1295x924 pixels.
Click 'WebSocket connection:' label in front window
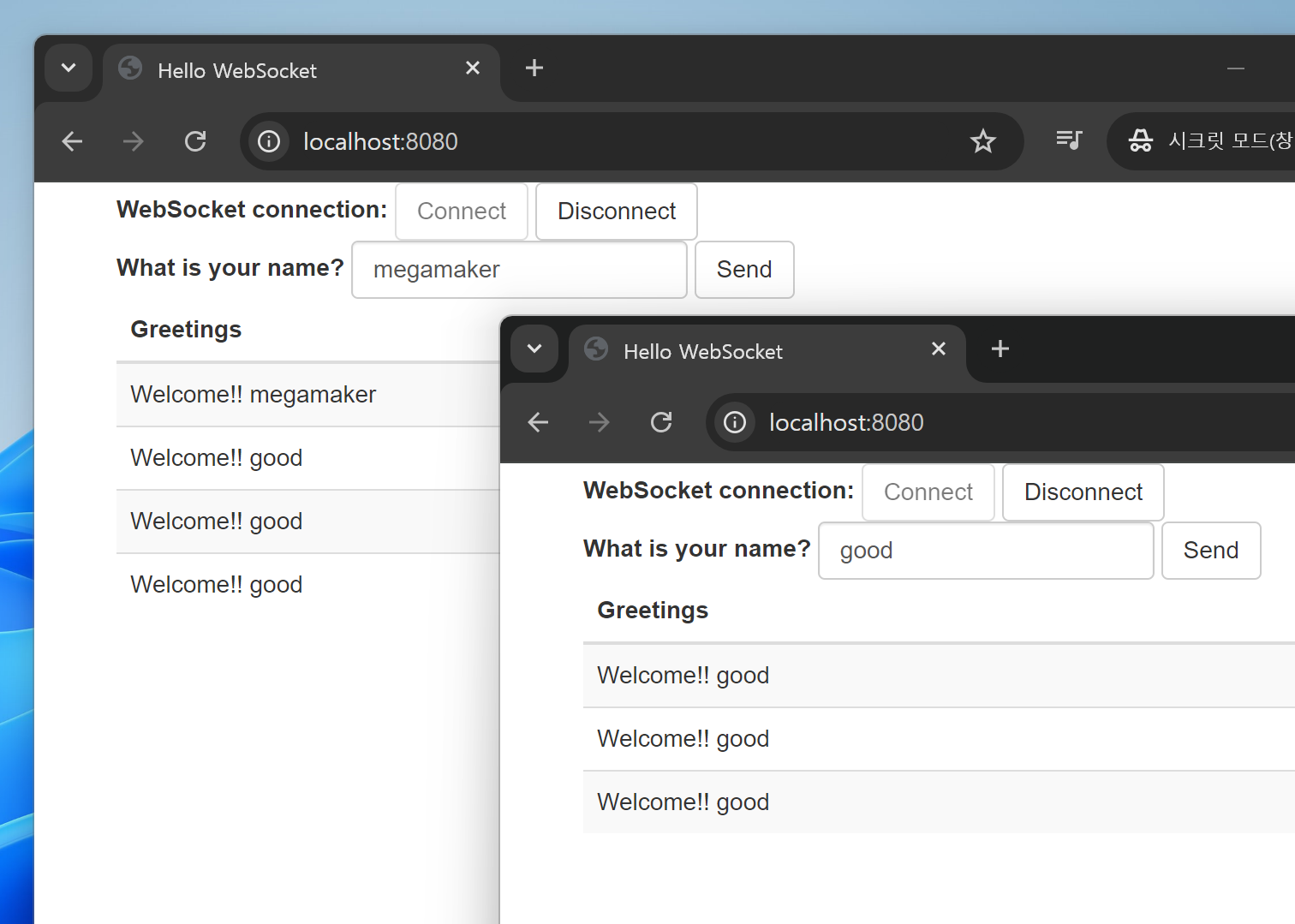[719, 491]
